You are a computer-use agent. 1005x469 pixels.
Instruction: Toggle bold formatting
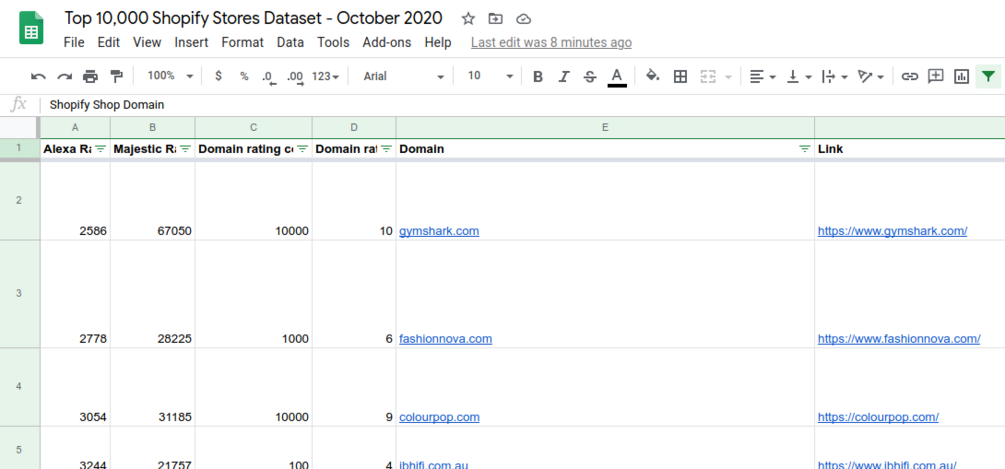coord(538,77)
